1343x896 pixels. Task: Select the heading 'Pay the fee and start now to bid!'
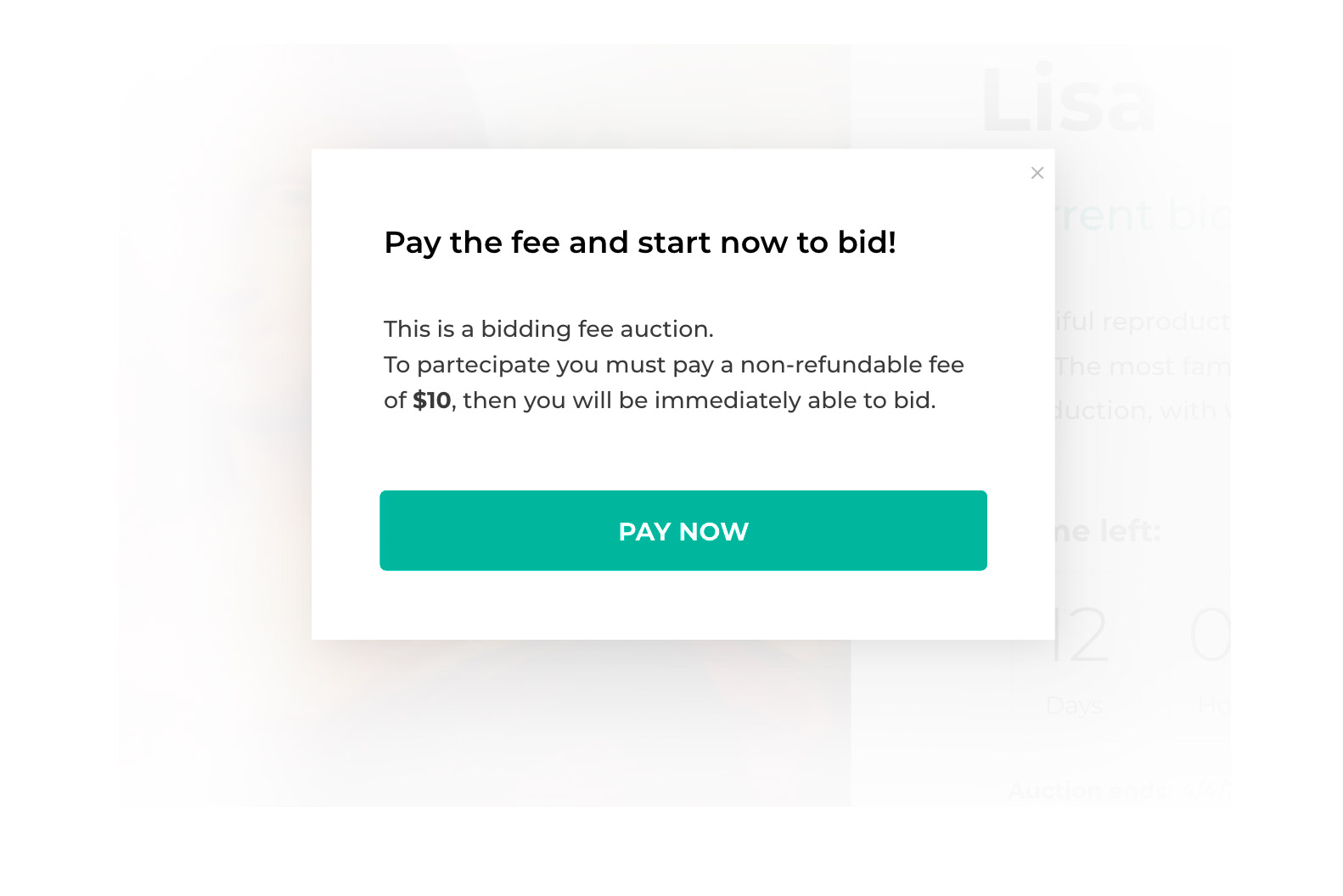pos(640,243)
